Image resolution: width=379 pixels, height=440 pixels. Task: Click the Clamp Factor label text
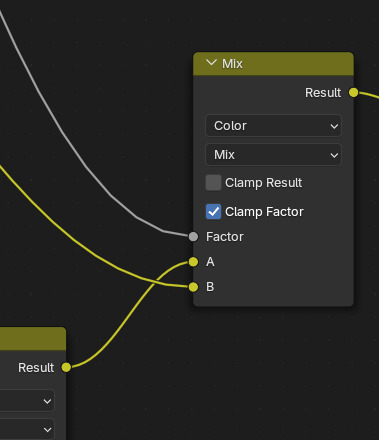pos(264,212)
